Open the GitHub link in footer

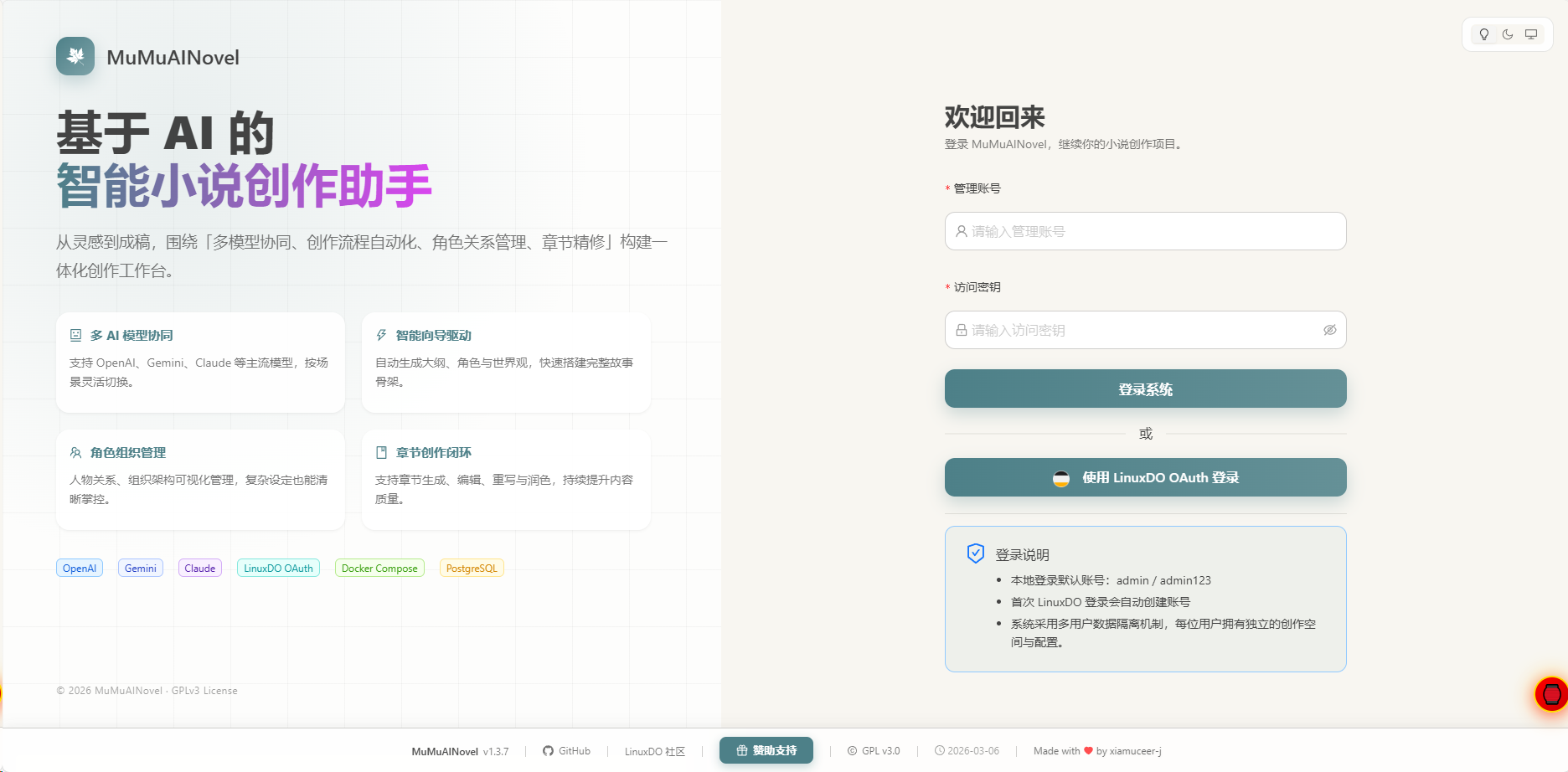click(566, 751)
